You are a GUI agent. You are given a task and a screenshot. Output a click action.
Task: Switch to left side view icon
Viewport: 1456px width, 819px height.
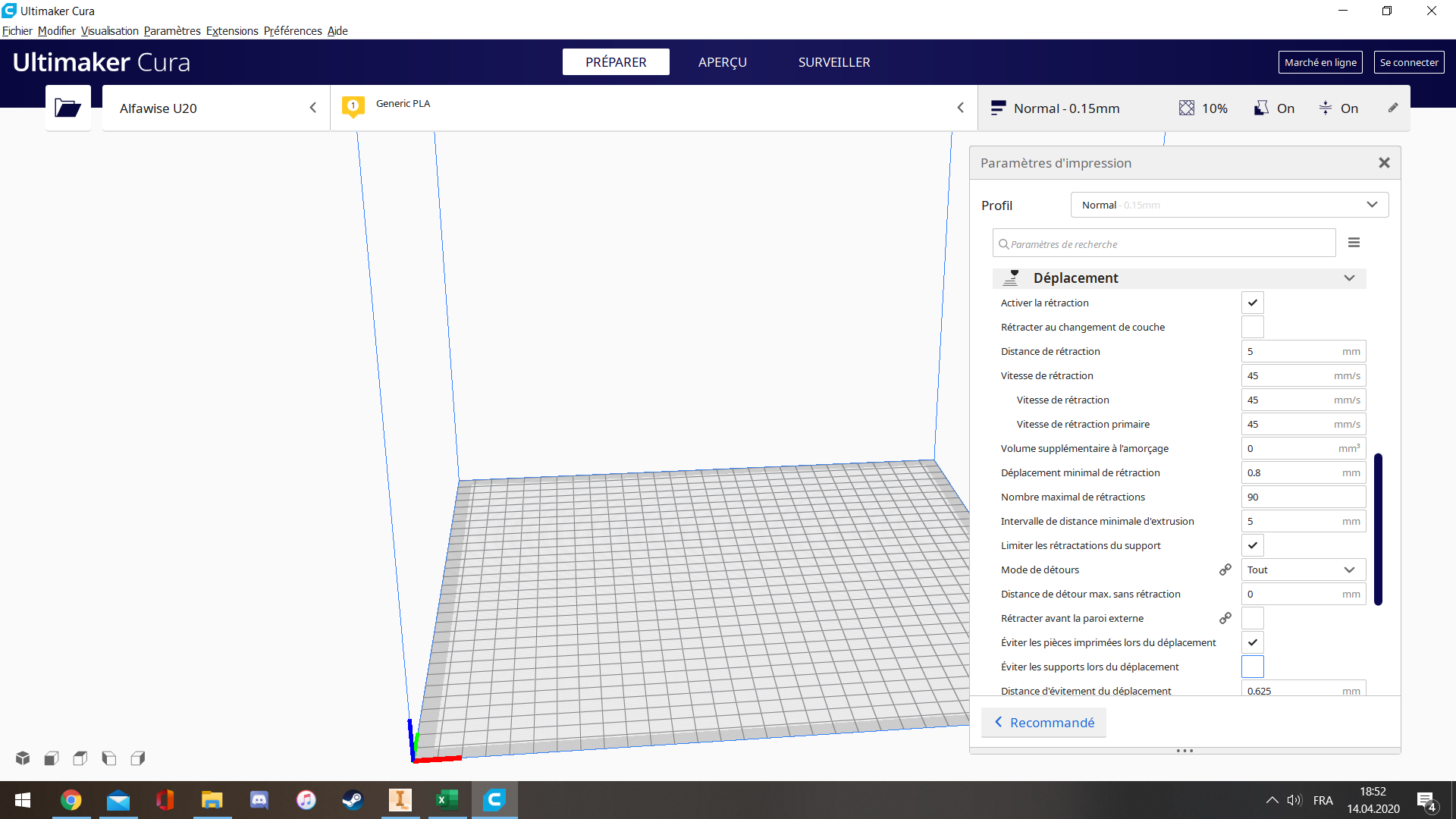click(x=109, y=758)
